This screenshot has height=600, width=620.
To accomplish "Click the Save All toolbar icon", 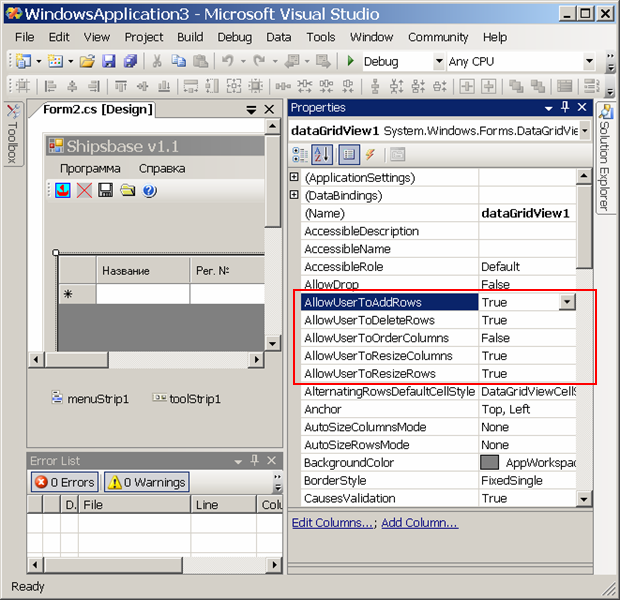I will [126, 61].
